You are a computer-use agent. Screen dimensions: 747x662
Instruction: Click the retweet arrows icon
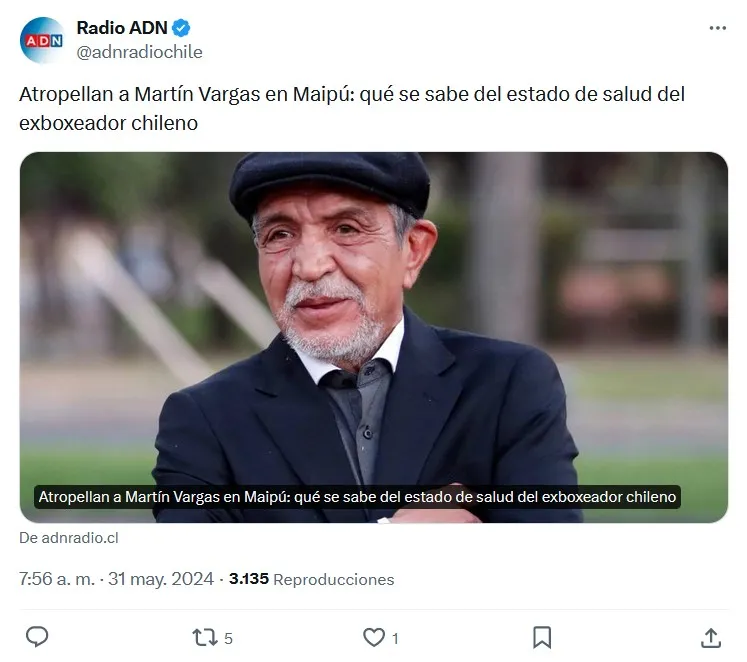pyautogui.click(x=205, y=638)
